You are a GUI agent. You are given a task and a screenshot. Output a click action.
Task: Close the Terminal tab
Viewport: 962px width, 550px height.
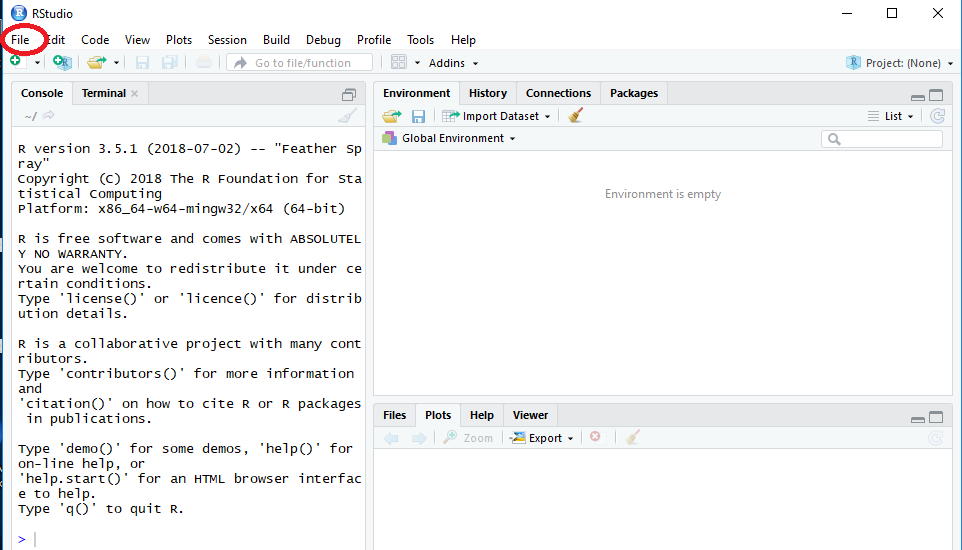click(134, 93)
